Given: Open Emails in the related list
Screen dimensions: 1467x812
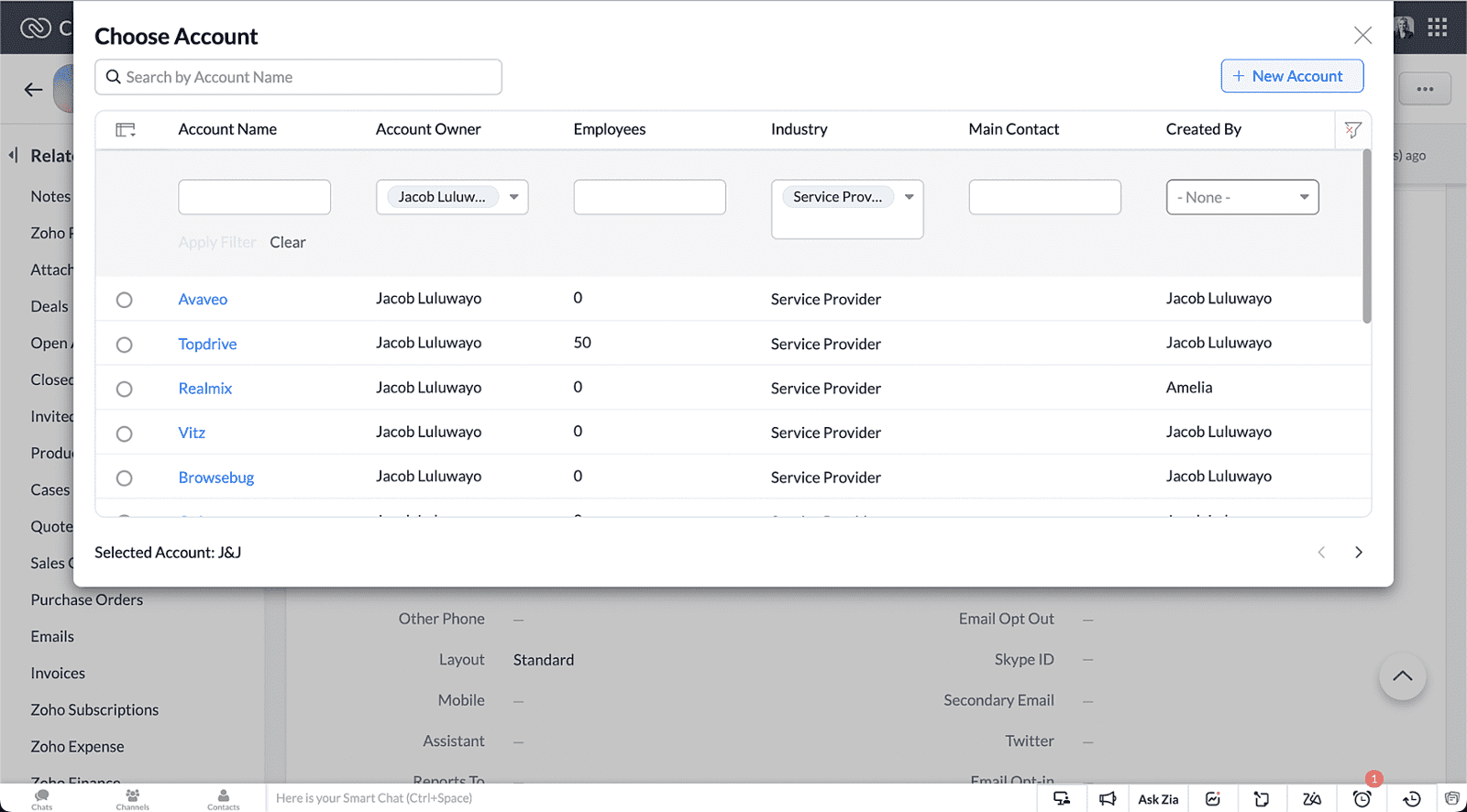Looking at the screenshot, I should click(52, 636).
